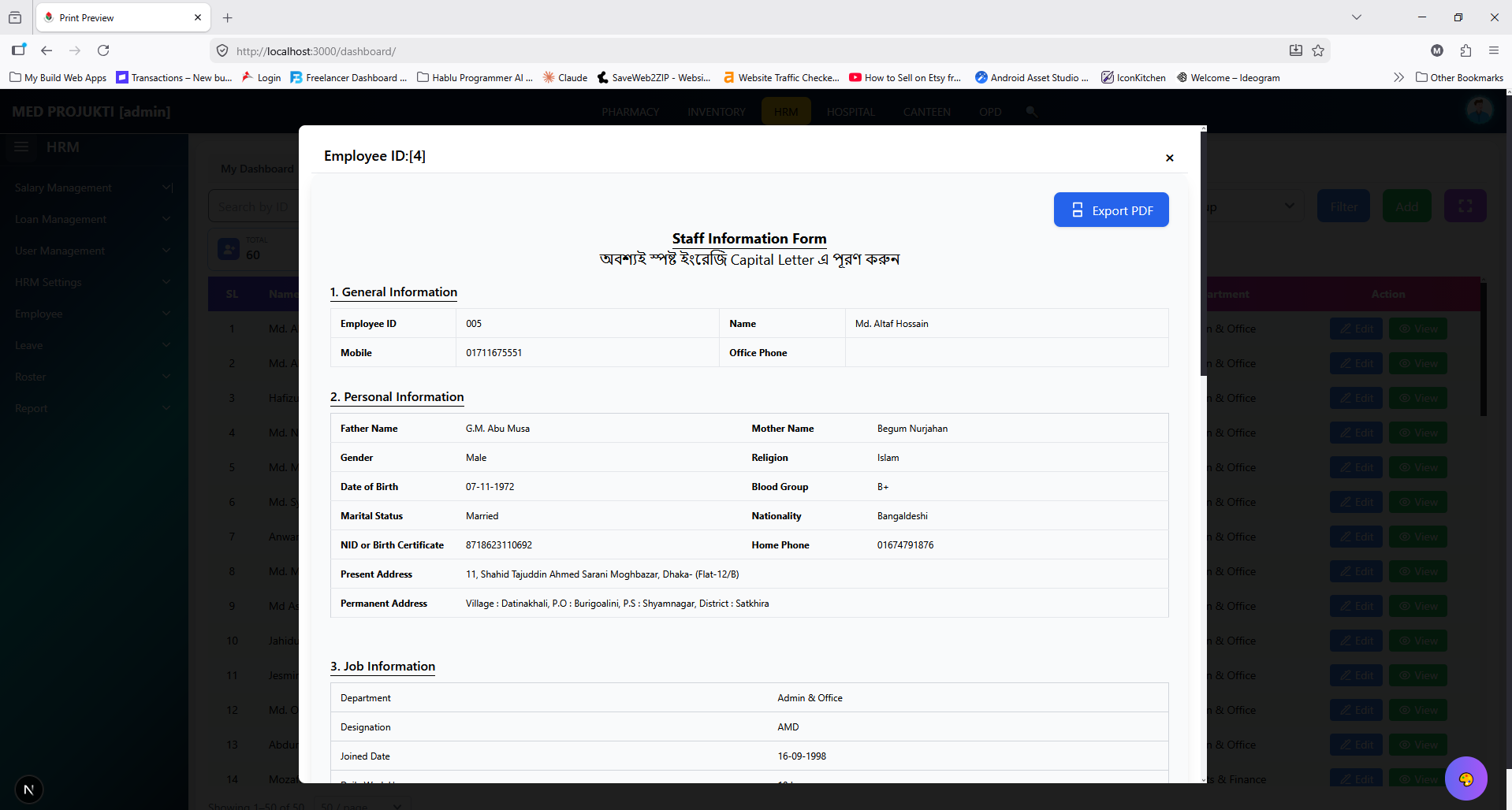Screen dimensions: 1512x810
Task: Open the group dropdown beside Filter
Action: point(1254,206)
